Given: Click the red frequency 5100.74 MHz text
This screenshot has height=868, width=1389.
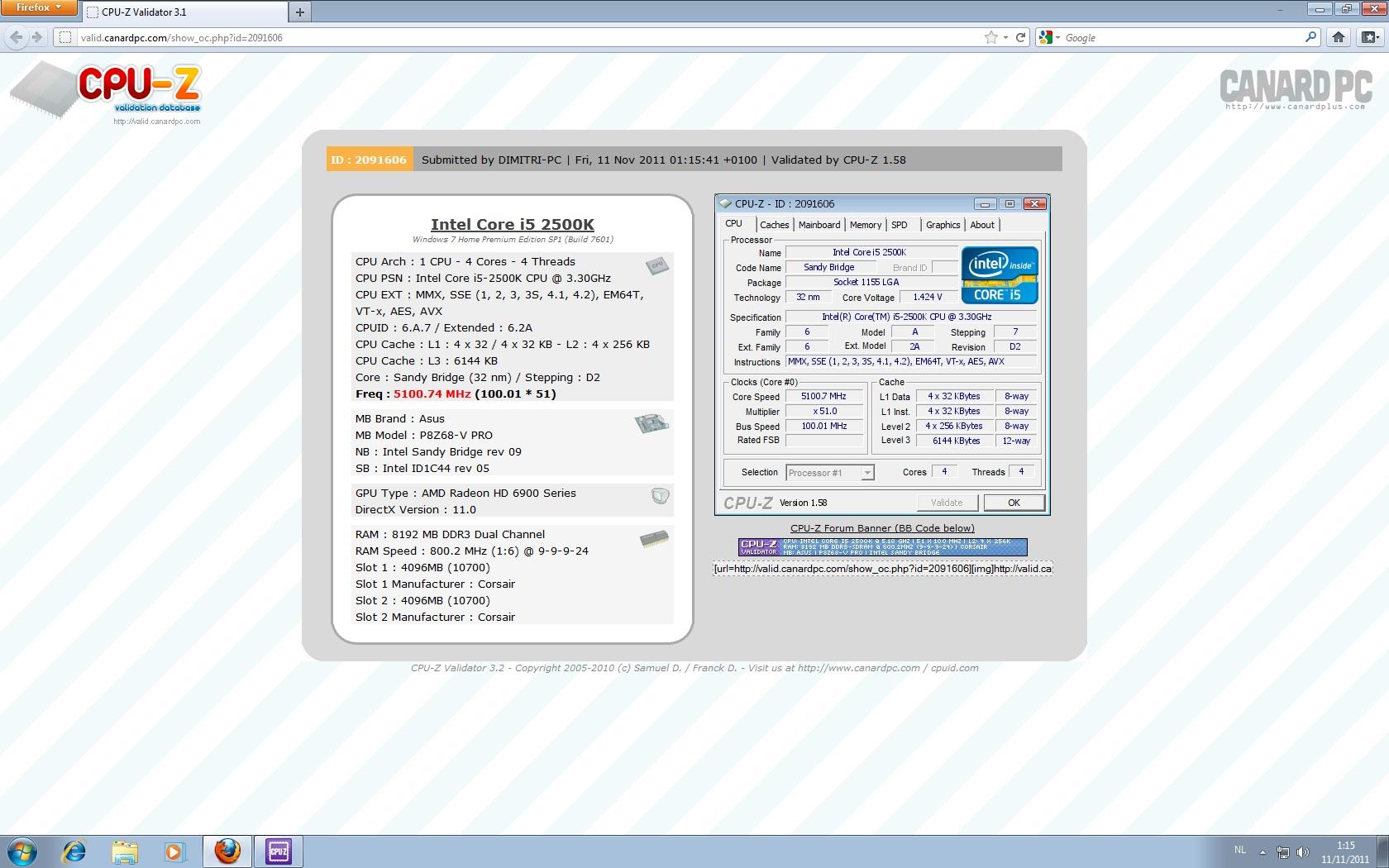Looking at the screenshot, I should (x=432, y=394).
